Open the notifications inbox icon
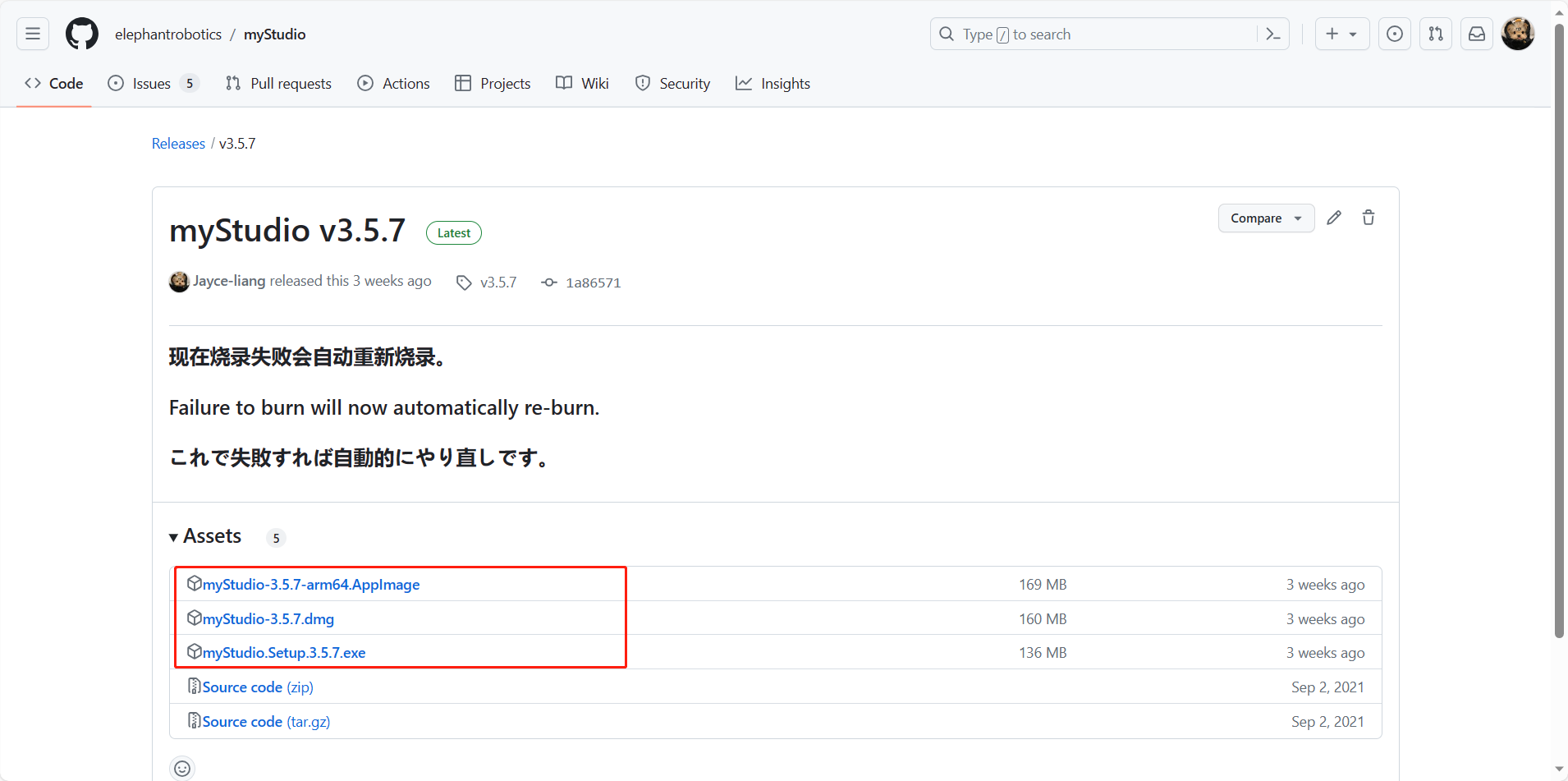1568x781 pixels. click(x=1477, y=34)
